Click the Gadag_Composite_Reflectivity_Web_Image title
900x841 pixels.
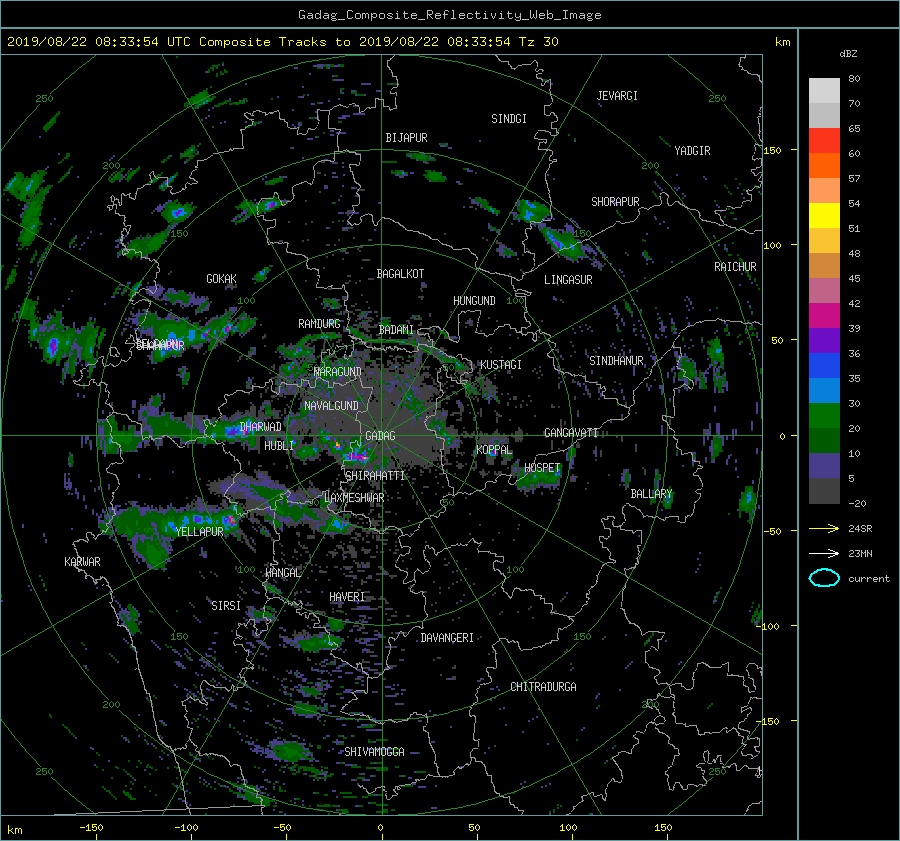click(449, 15)
